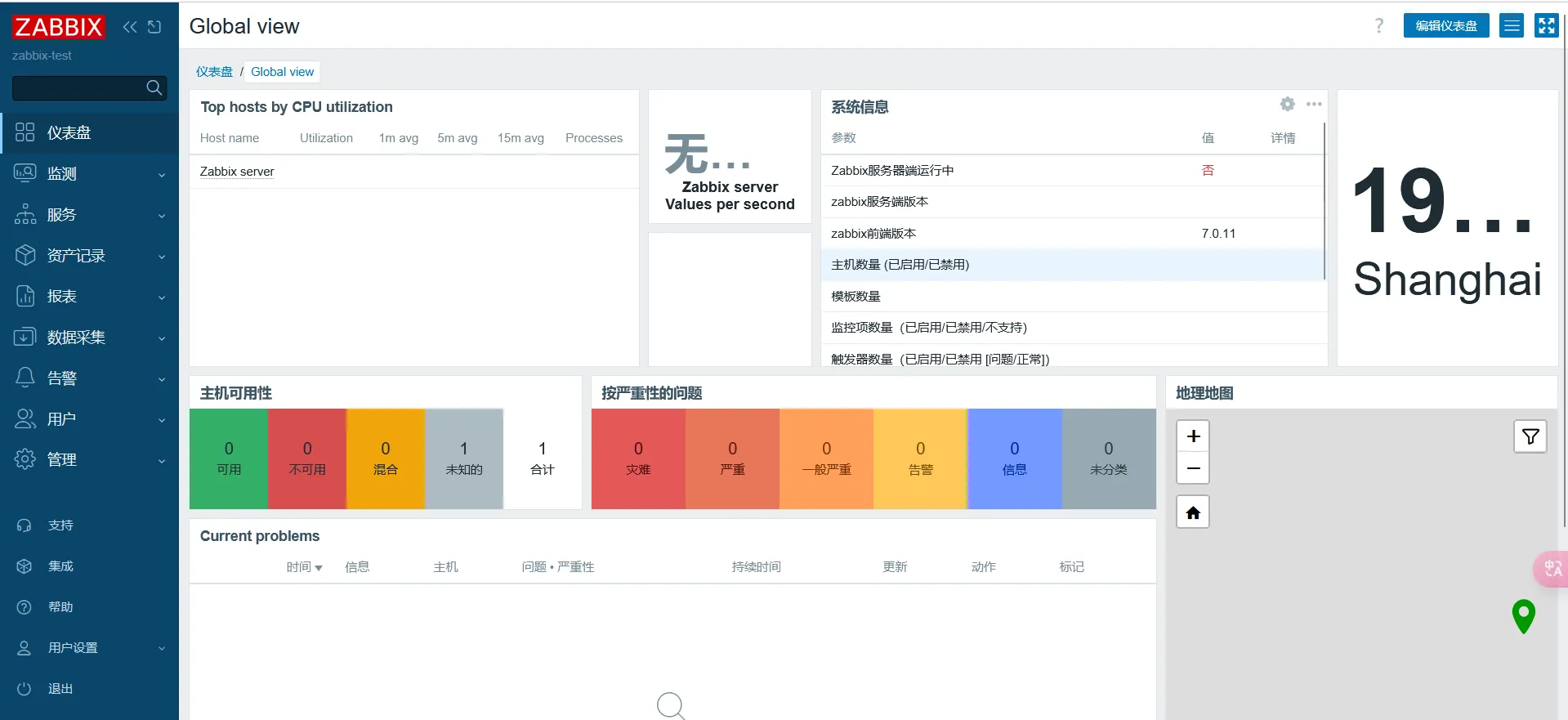
Task: Click the 7.0.11 frontend version value
Action: (1218, 234)
